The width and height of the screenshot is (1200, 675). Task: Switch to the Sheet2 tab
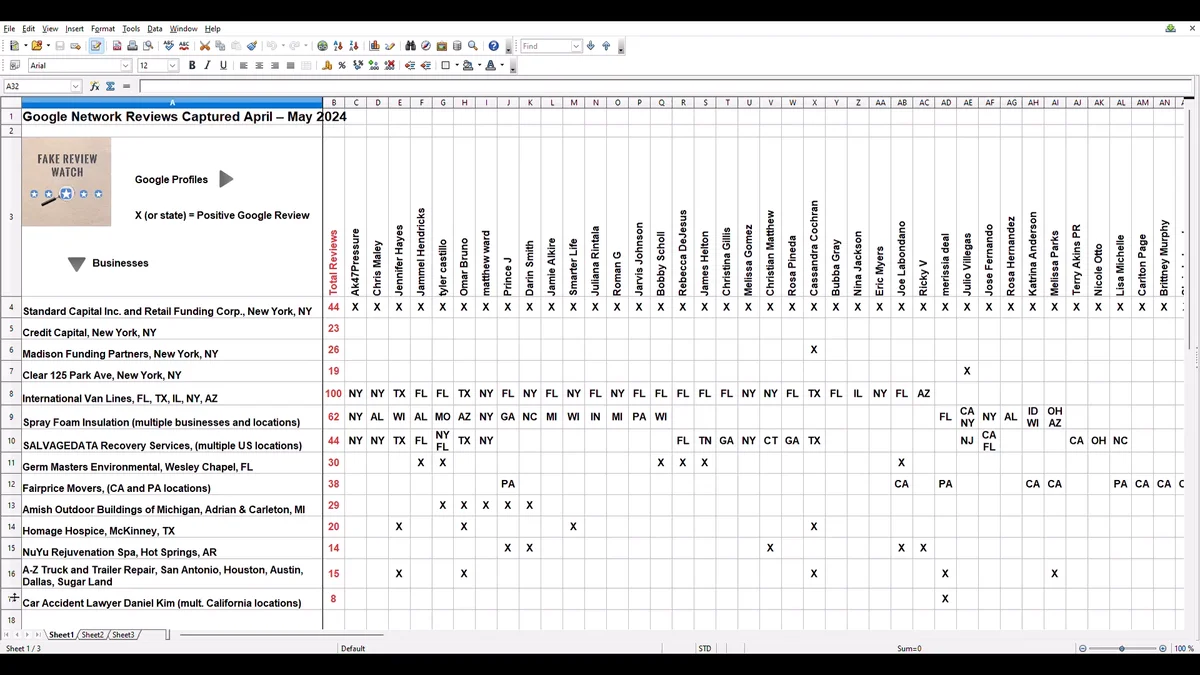click(x=92, y=634)
